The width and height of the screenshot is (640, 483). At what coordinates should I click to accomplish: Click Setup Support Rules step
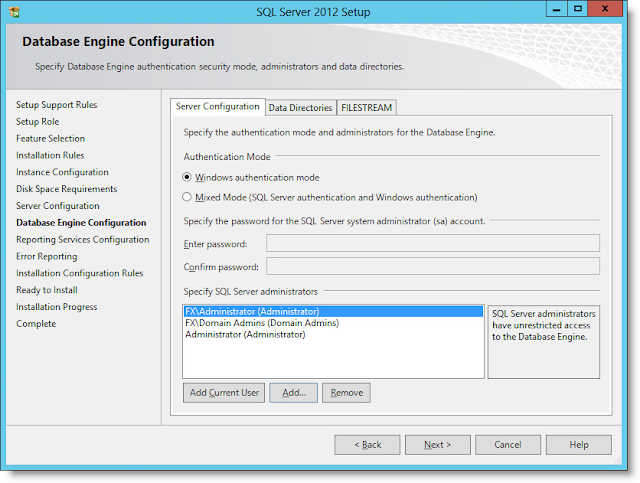(x=57, y=105)
